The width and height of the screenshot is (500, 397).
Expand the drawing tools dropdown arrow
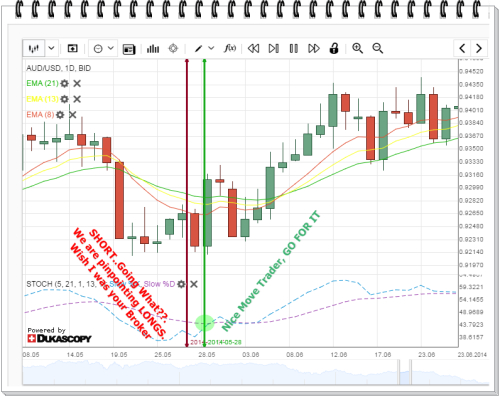[211, 49]
